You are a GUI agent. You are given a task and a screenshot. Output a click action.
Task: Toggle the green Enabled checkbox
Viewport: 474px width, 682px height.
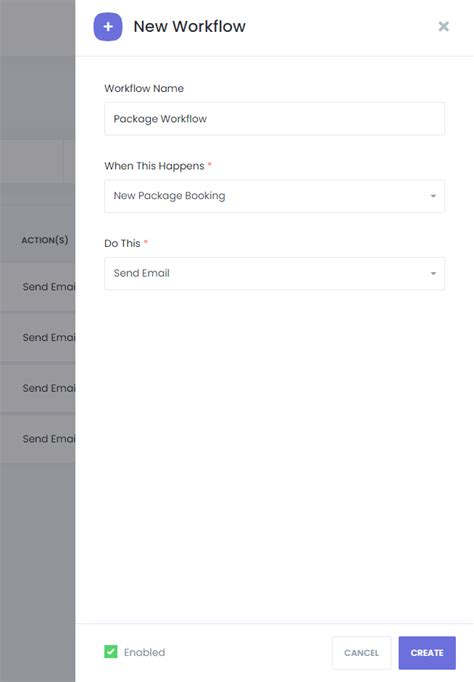point(111,652)
